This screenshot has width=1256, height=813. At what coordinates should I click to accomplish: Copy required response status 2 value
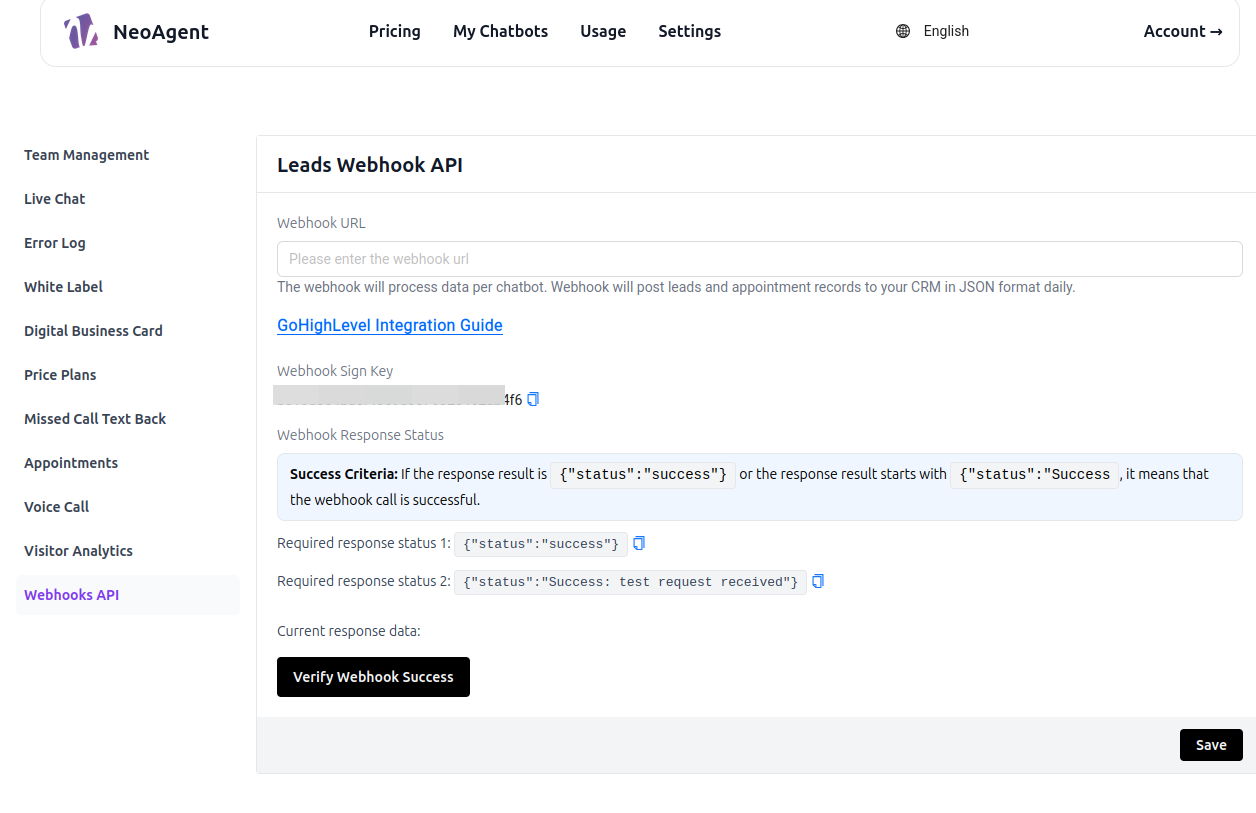(817, 581)
